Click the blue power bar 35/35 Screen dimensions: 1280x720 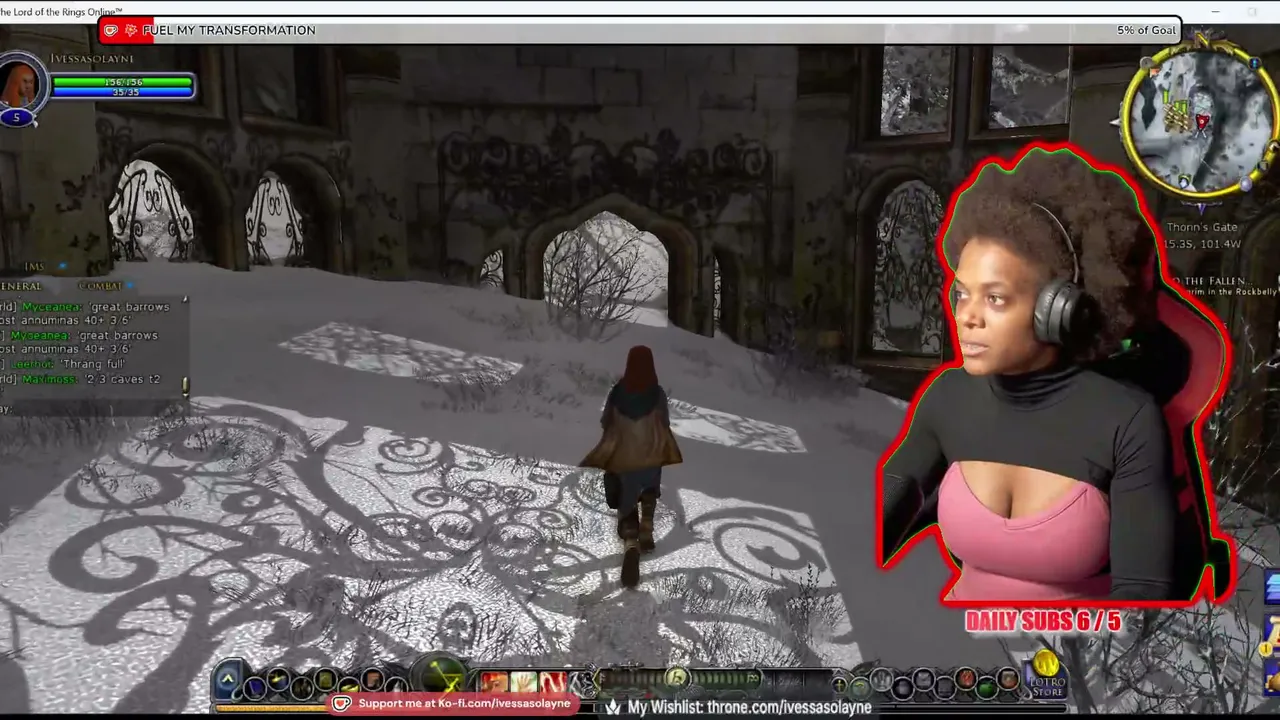[122, 93]
